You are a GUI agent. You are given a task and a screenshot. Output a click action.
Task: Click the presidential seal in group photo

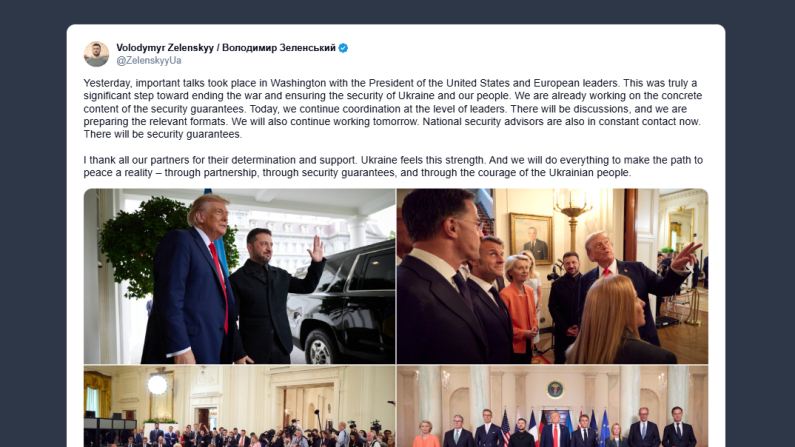pos(555,389)
